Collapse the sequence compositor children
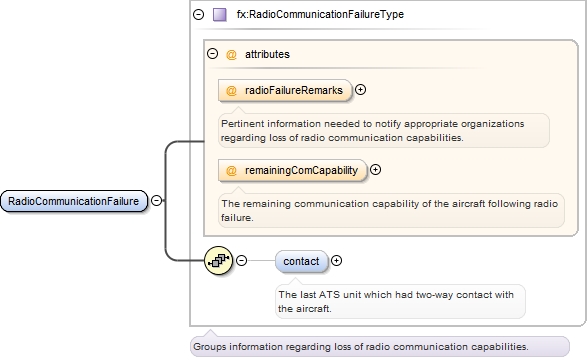This screenshot has width=588, height=360. tap(242, 260)
